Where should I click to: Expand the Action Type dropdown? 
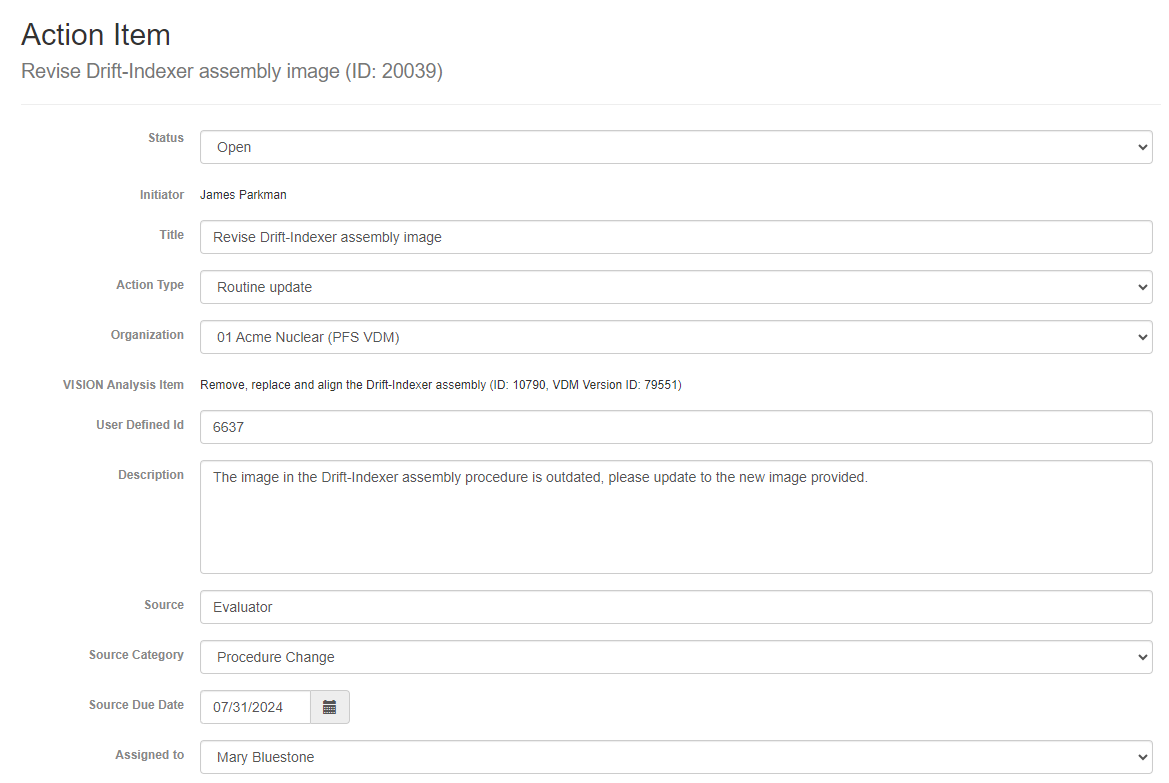675,287
